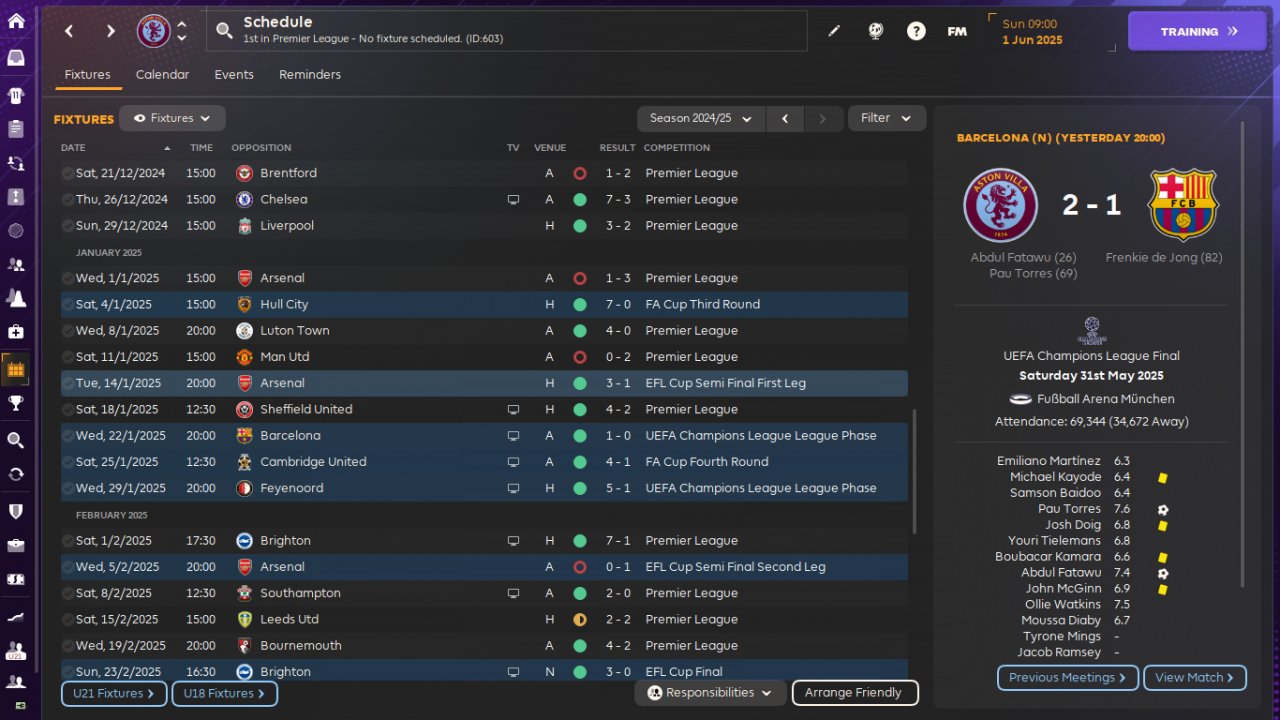Open the Competitions trophy icon

pyautogui.click(x=16, y=404)
